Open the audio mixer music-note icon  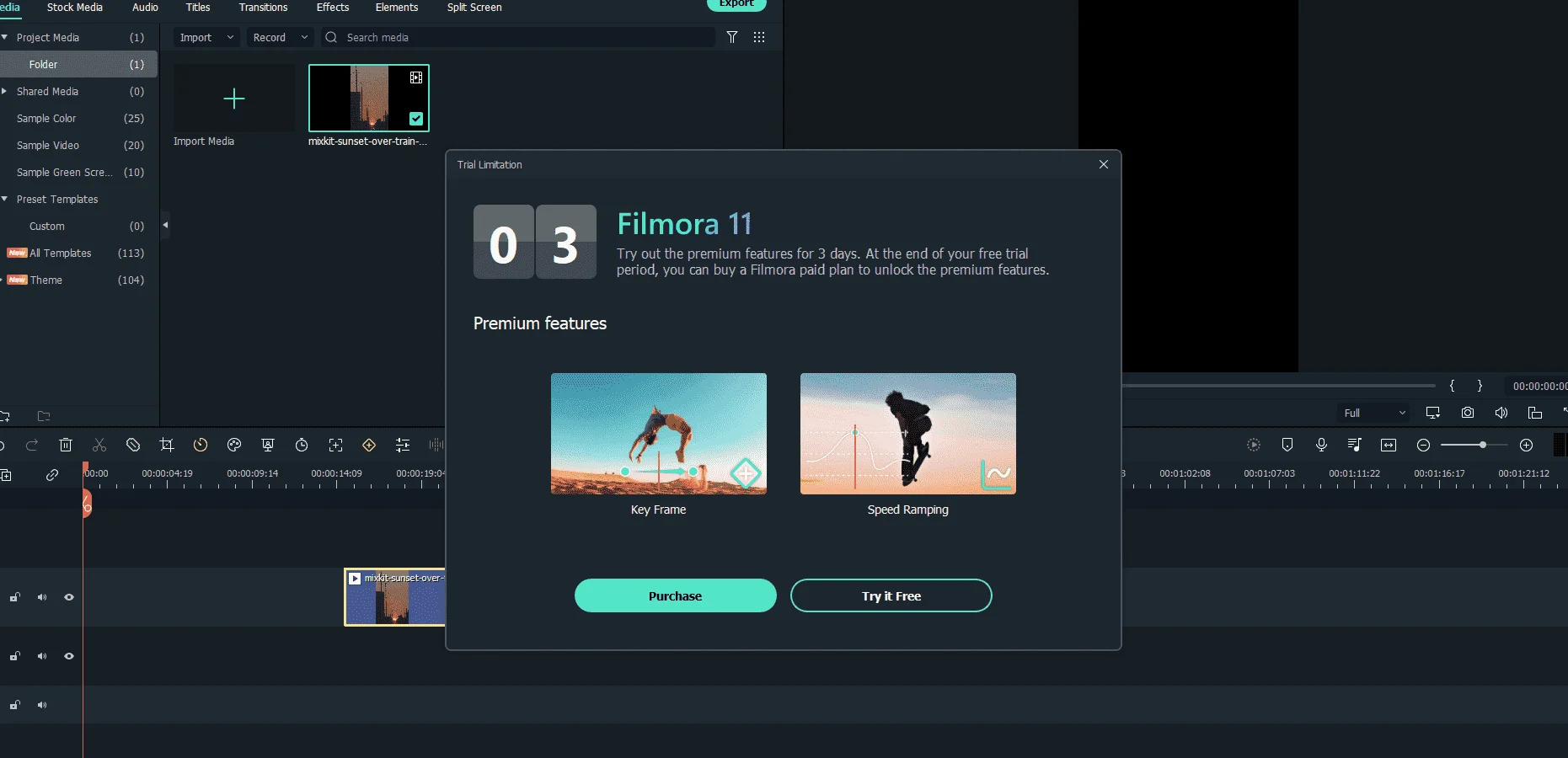point(1355,445)
